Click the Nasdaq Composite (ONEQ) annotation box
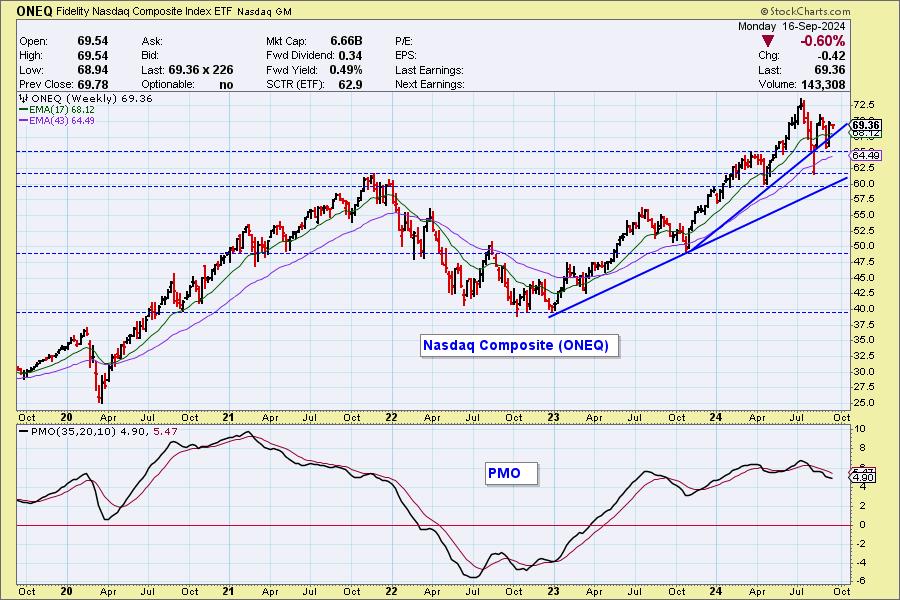This screenshot has width=900, height=600. click(519, 346)
